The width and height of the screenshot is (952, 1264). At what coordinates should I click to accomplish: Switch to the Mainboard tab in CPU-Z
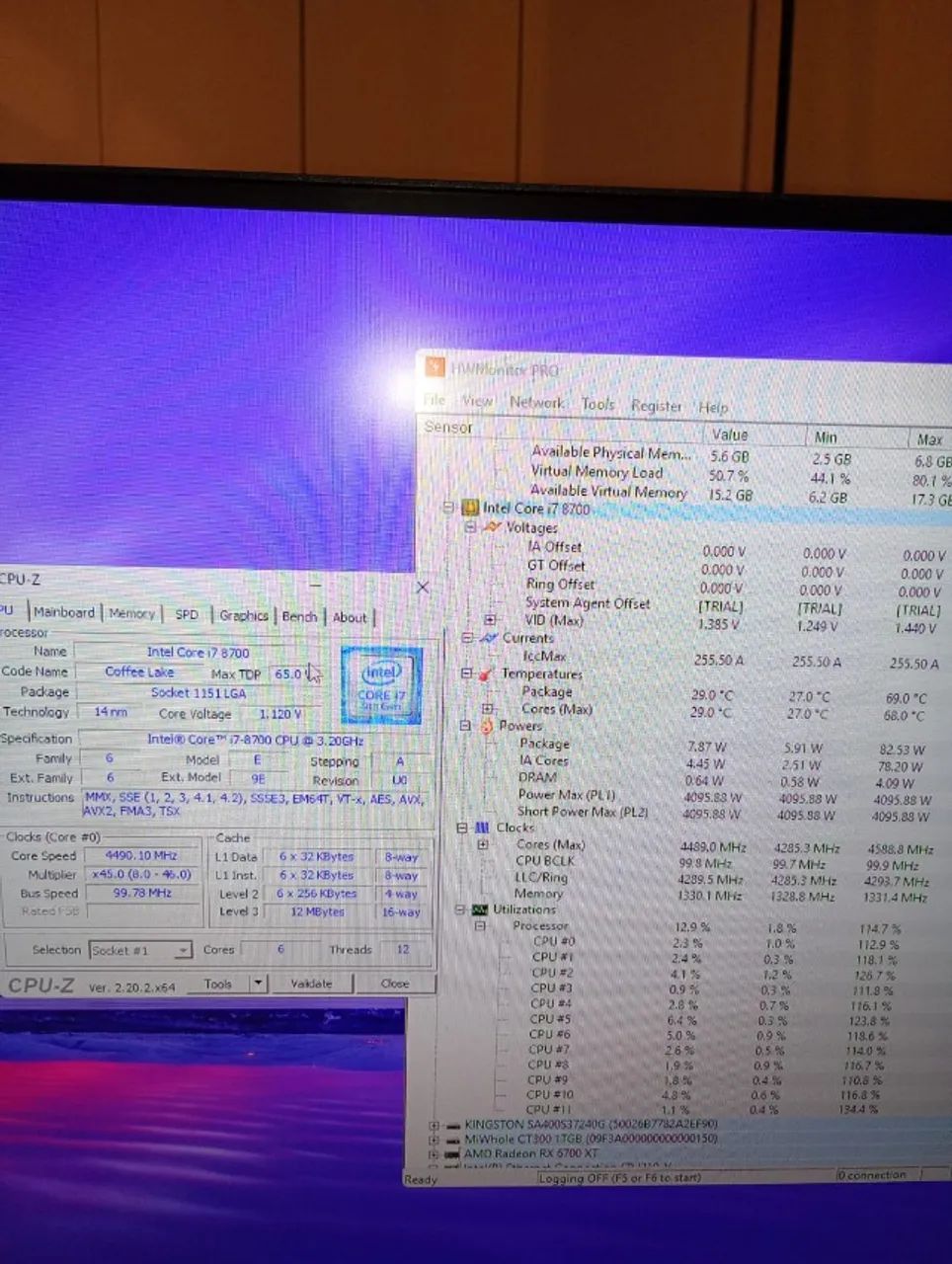64,612
